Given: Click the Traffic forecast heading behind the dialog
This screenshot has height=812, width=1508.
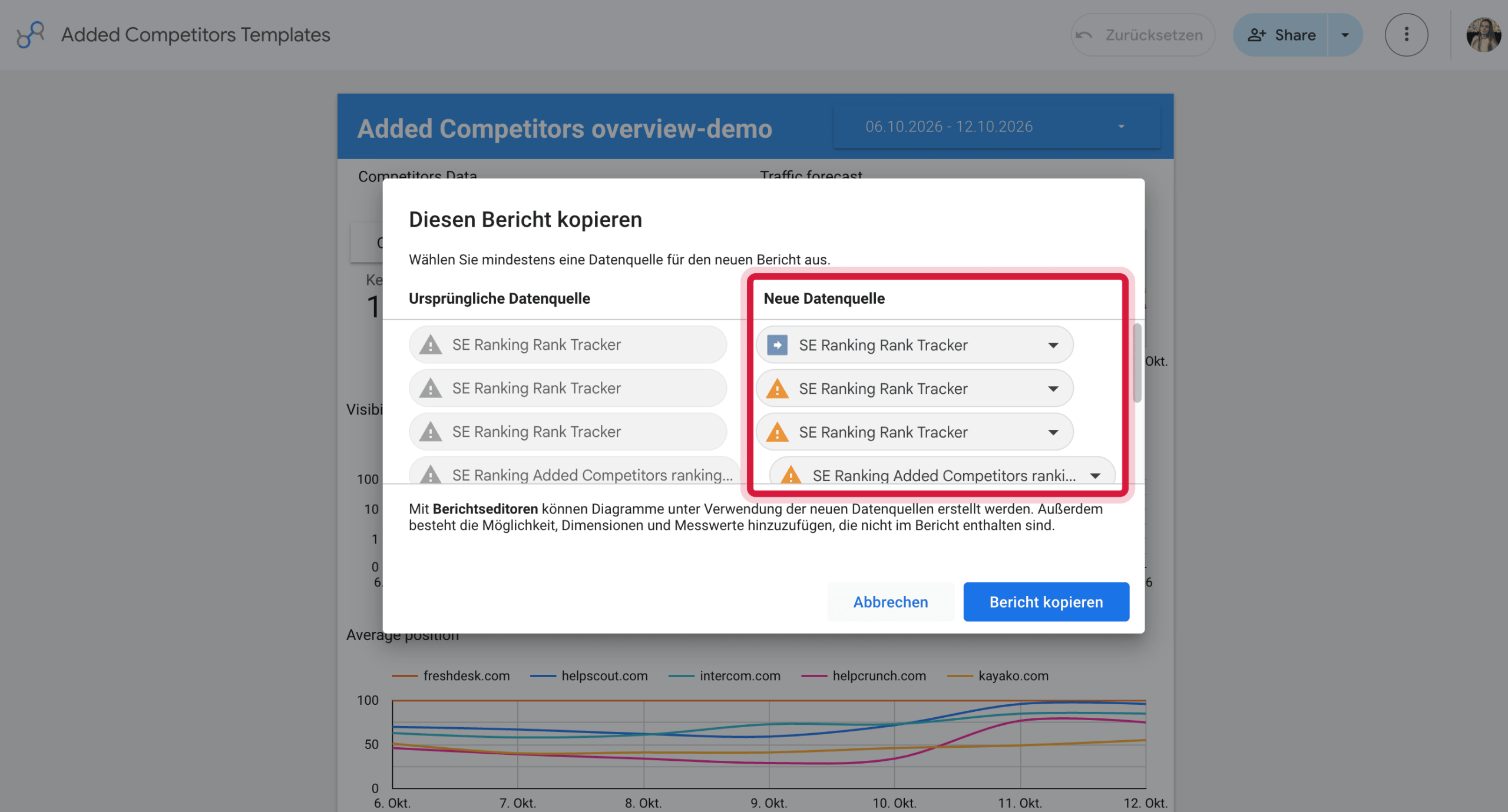Looking at the screenshot, I should [811, 174].
